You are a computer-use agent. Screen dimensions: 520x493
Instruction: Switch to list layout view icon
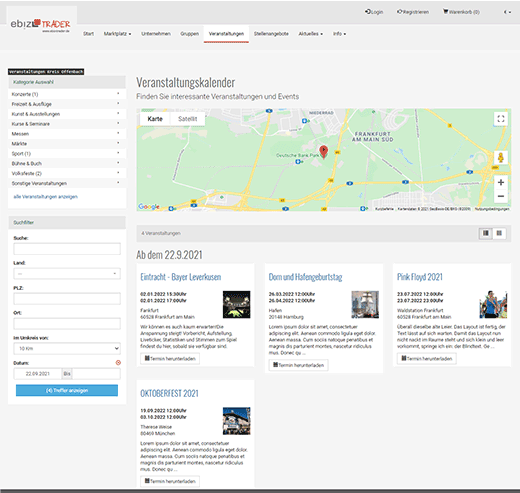486,233
